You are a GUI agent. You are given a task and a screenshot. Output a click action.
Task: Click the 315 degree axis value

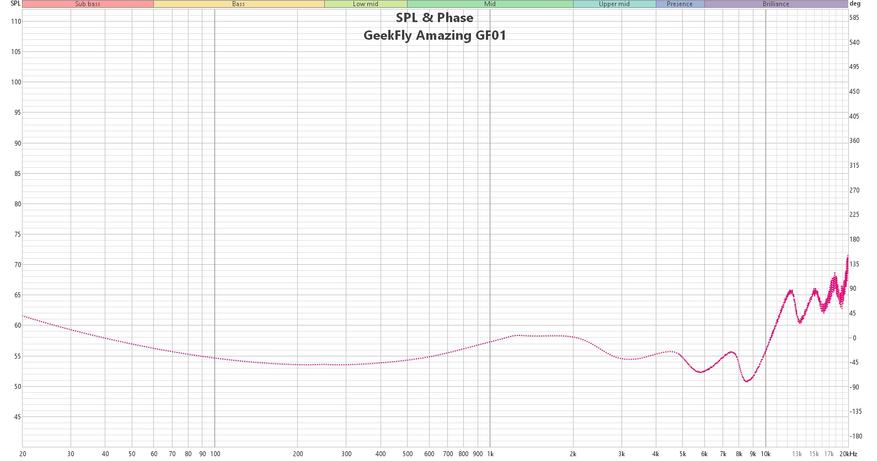click(854, 166)
